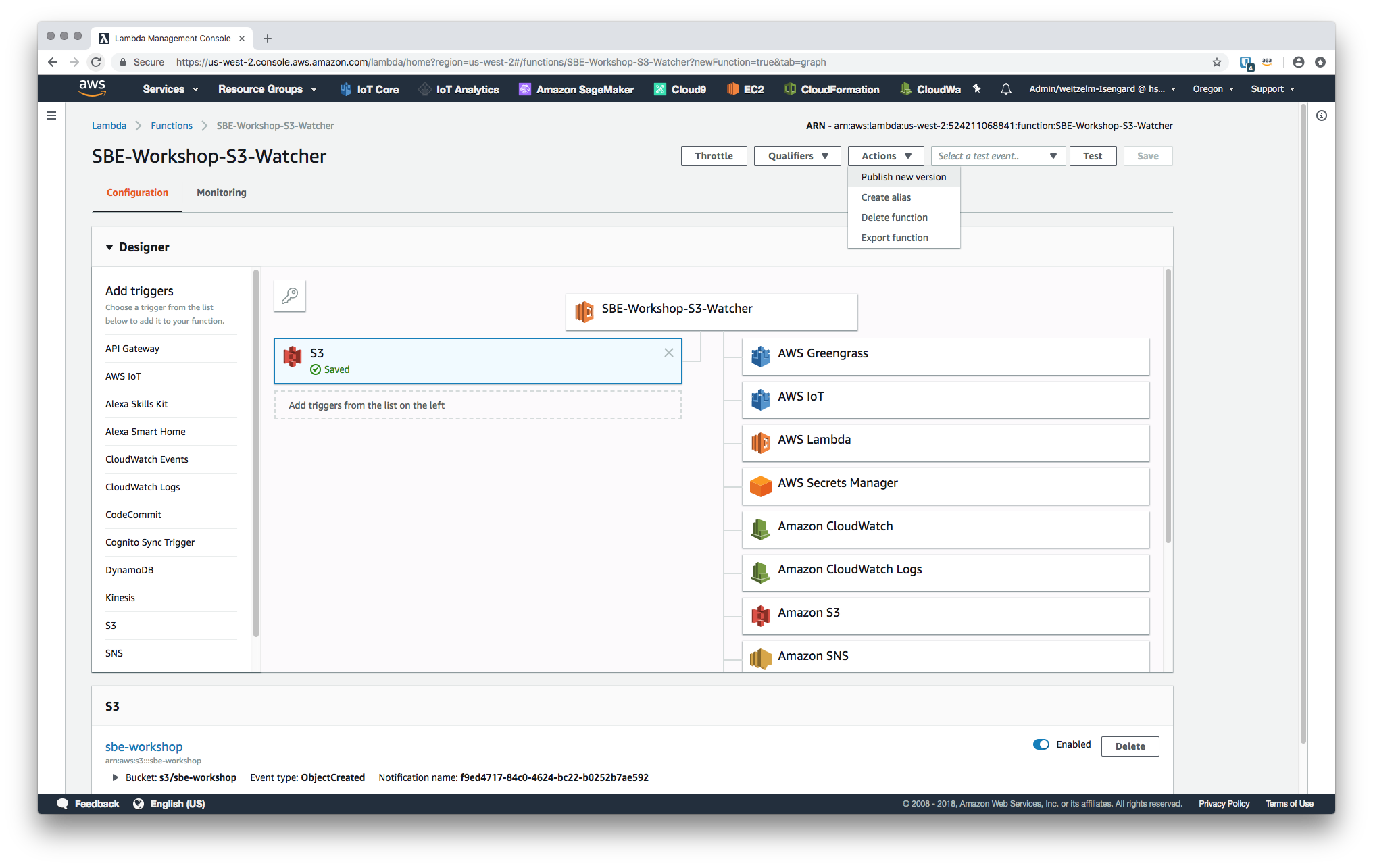This screenshot has width=1373, height=868.
Task: Select the SBE-Workshop-S3-Watcher Lambda function node
Action: (x=712, y=311)
